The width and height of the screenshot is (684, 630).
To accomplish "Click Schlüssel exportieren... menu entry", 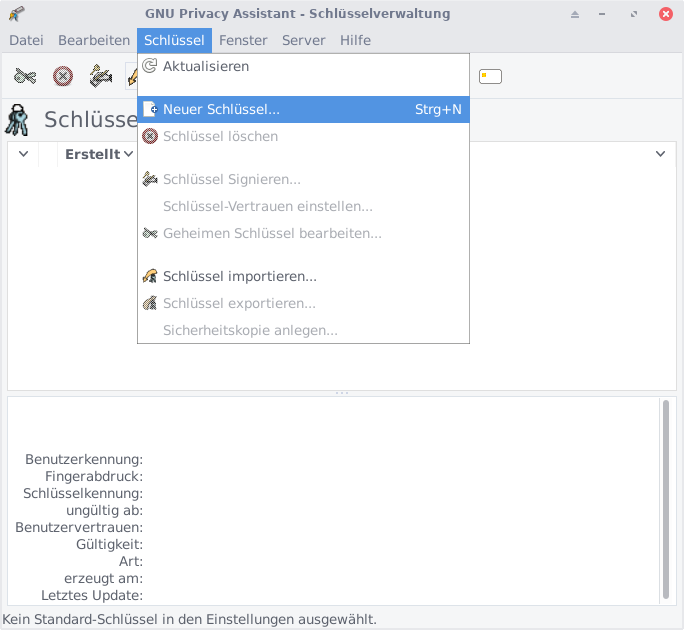I will pos(239,303).
